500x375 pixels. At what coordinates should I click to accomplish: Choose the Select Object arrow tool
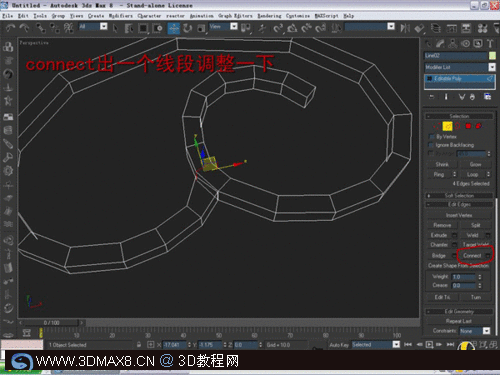coord(115,28)
